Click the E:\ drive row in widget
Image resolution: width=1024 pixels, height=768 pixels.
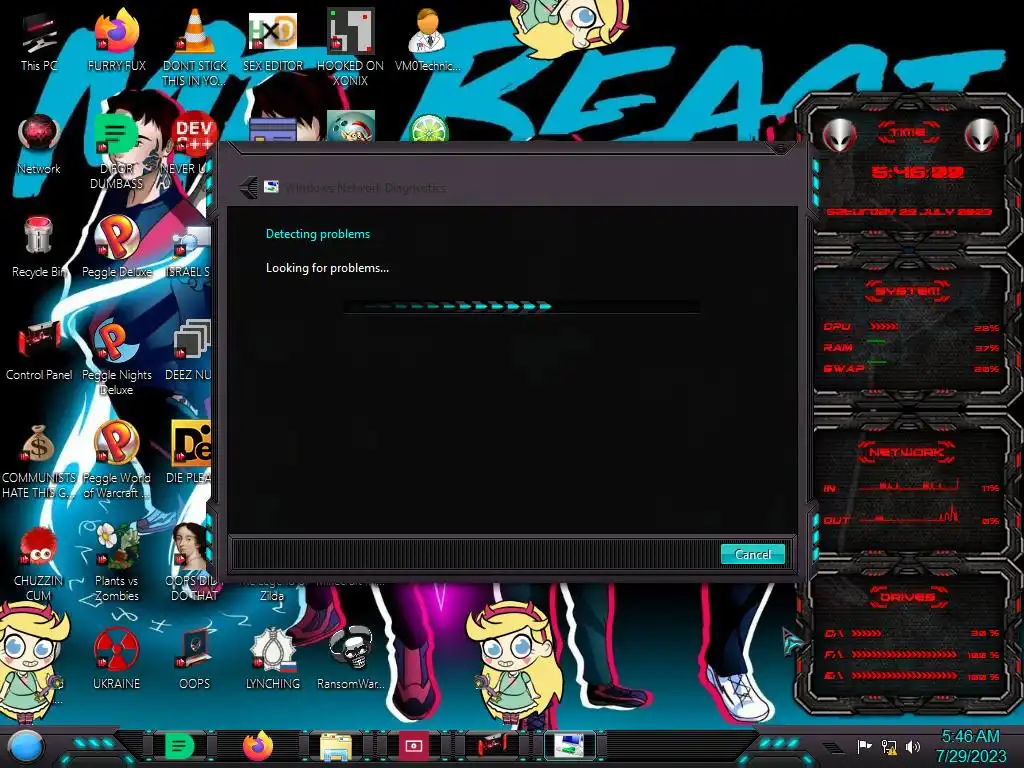click(x=912, y=676)
